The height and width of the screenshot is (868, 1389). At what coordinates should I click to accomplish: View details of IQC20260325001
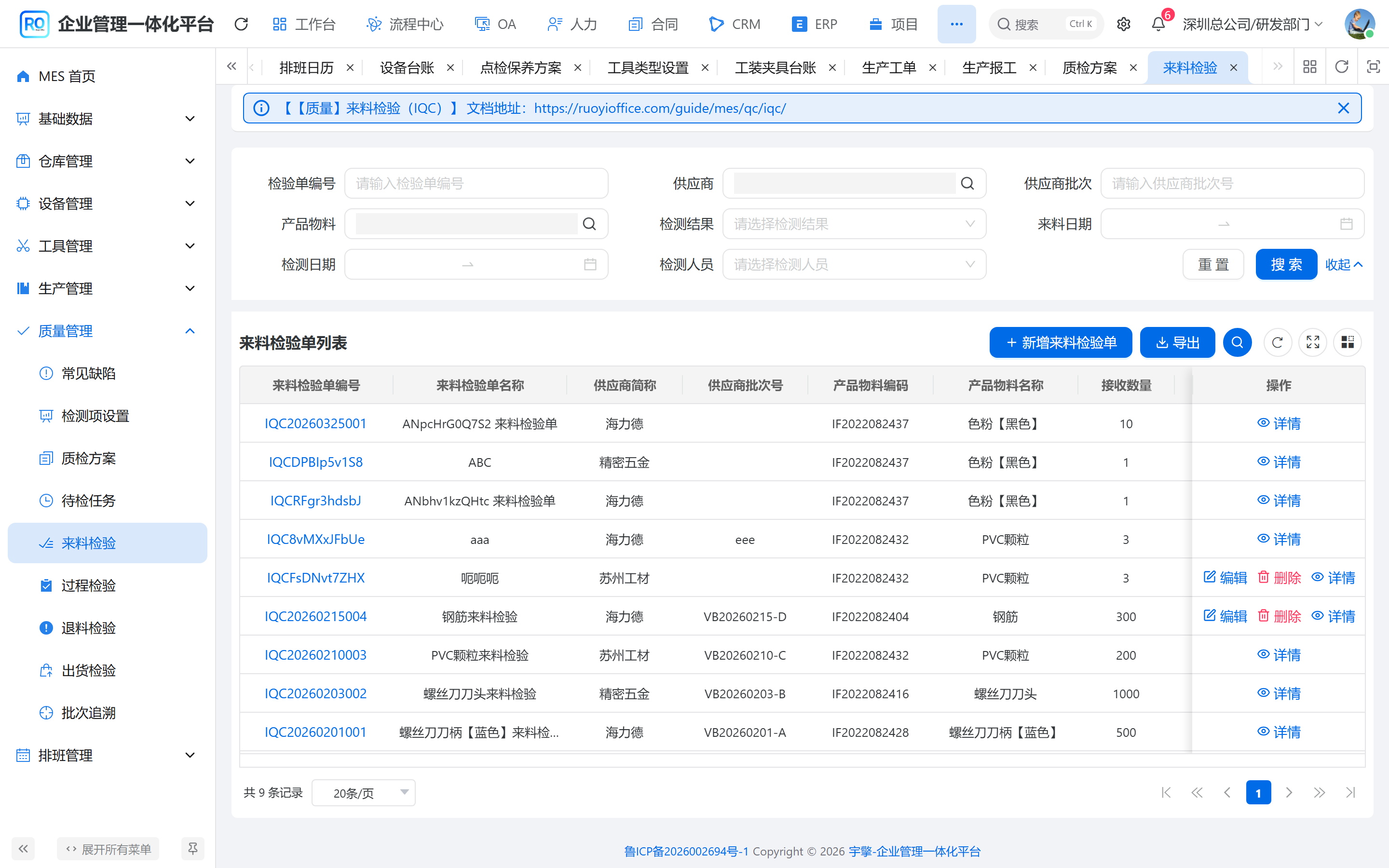[x=1279, y=424]
